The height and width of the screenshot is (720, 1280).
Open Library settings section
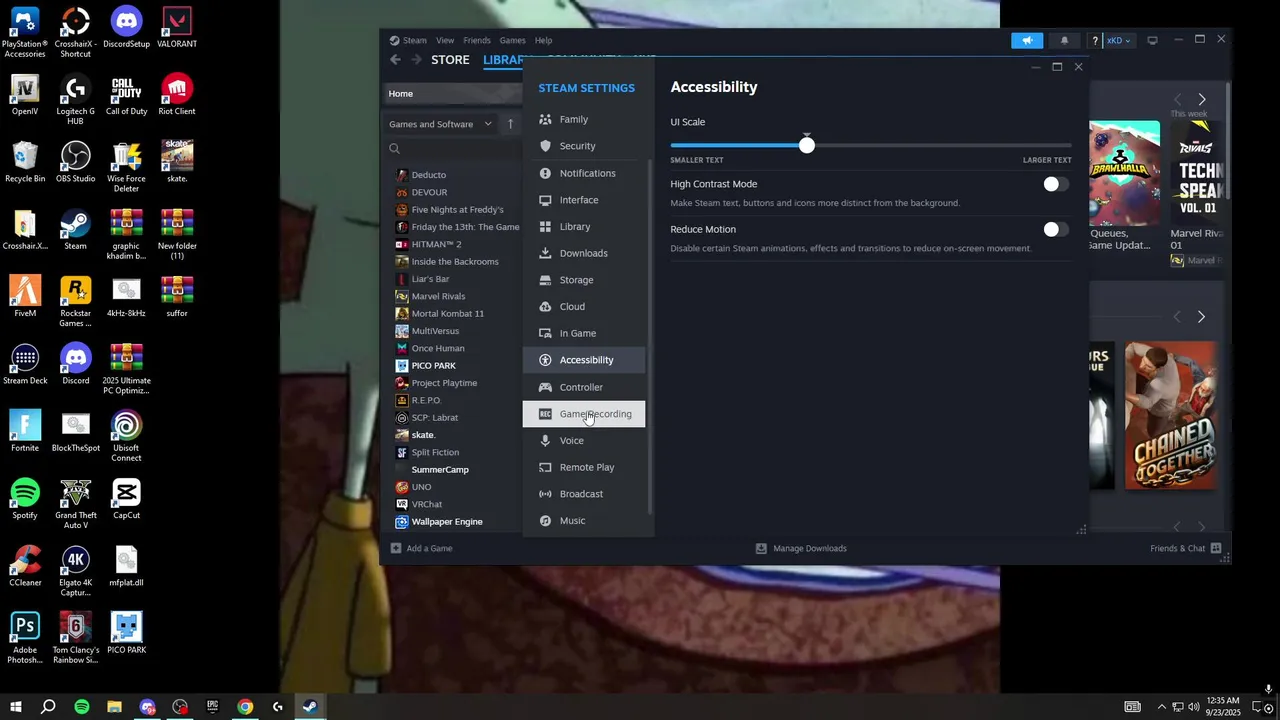pos(584,227)
